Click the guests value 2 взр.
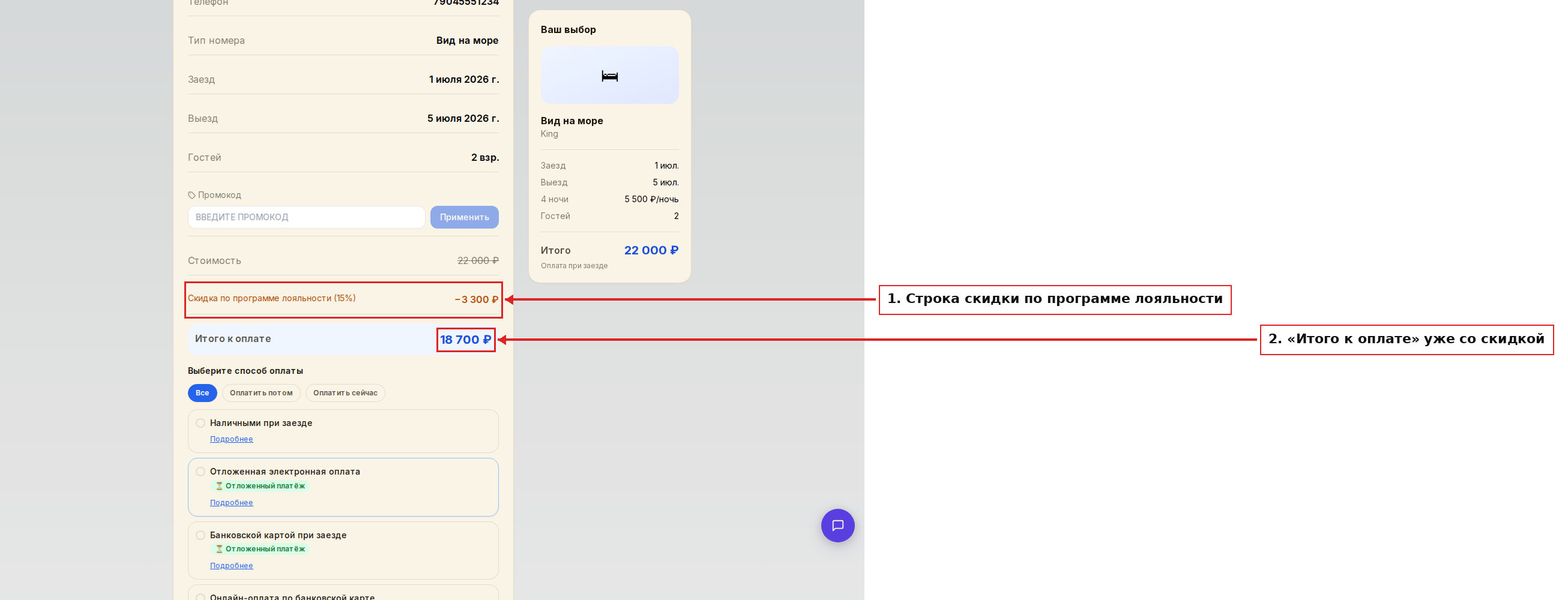1568x600 pixels. (x=485, y=157)
